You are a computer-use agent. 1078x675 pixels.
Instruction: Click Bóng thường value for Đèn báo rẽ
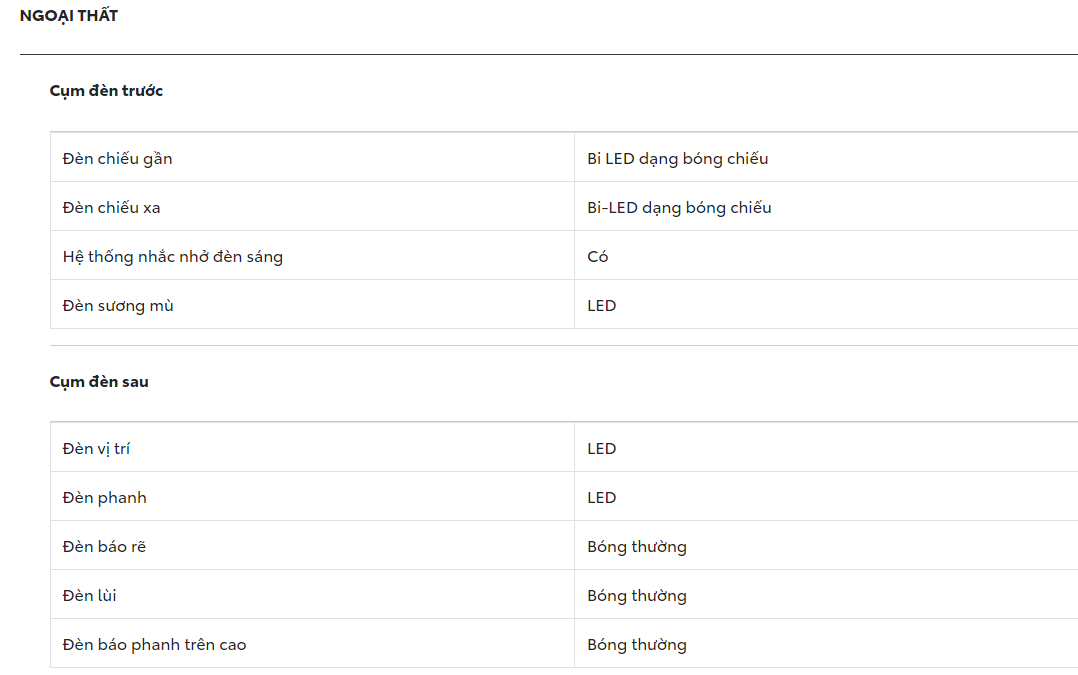(637, 547)
